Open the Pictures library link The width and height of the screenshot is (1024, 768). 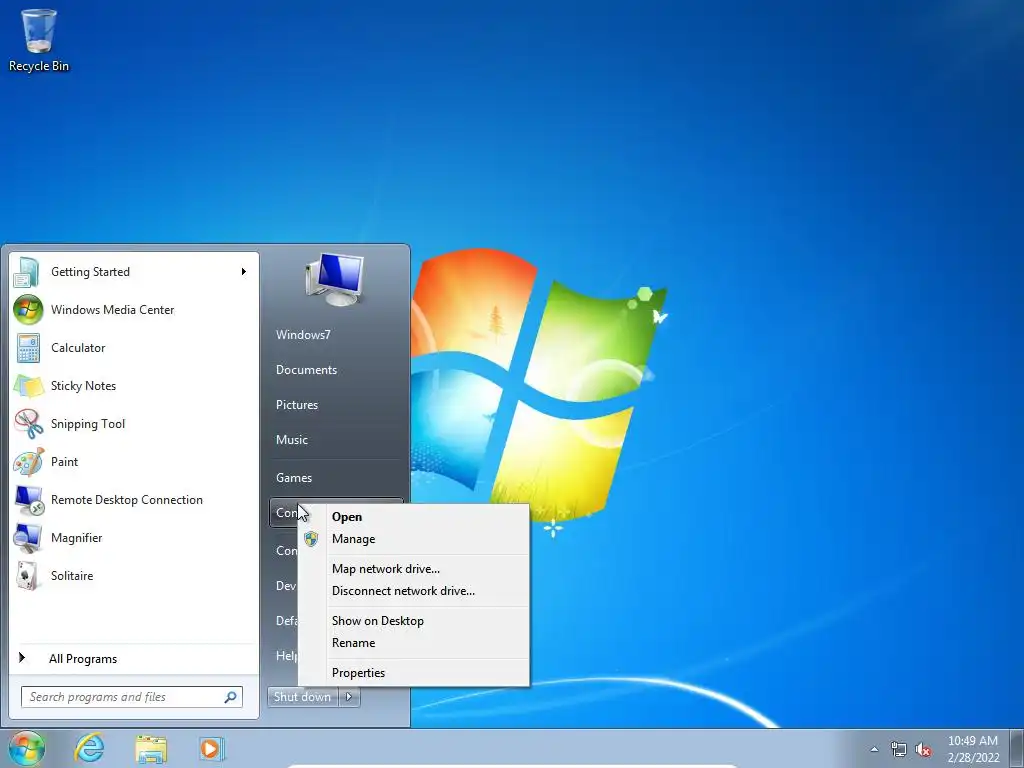(296, 405)
